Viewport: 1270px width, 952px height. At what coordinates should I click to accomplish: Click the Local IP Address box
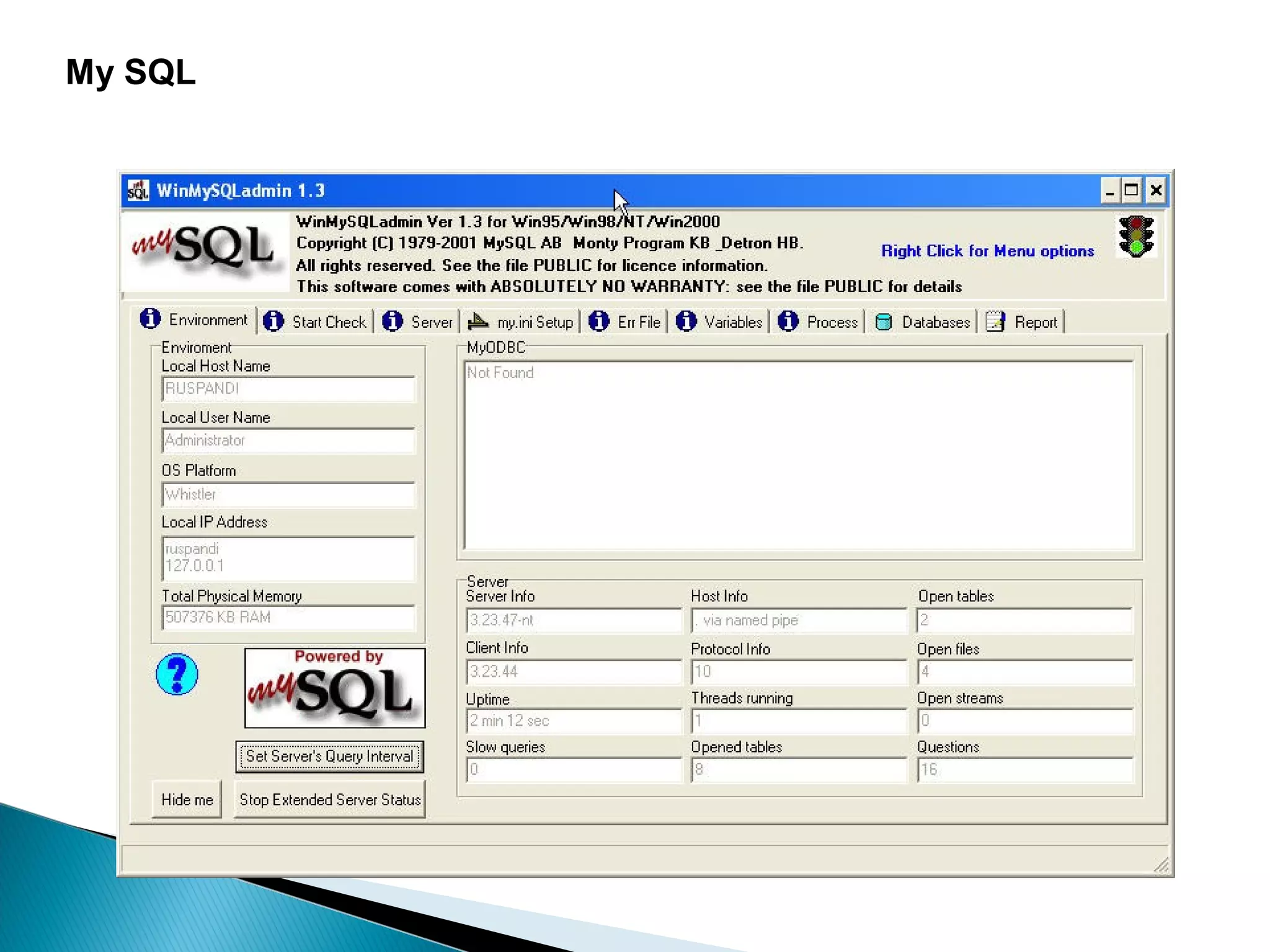tap(288, 558)
